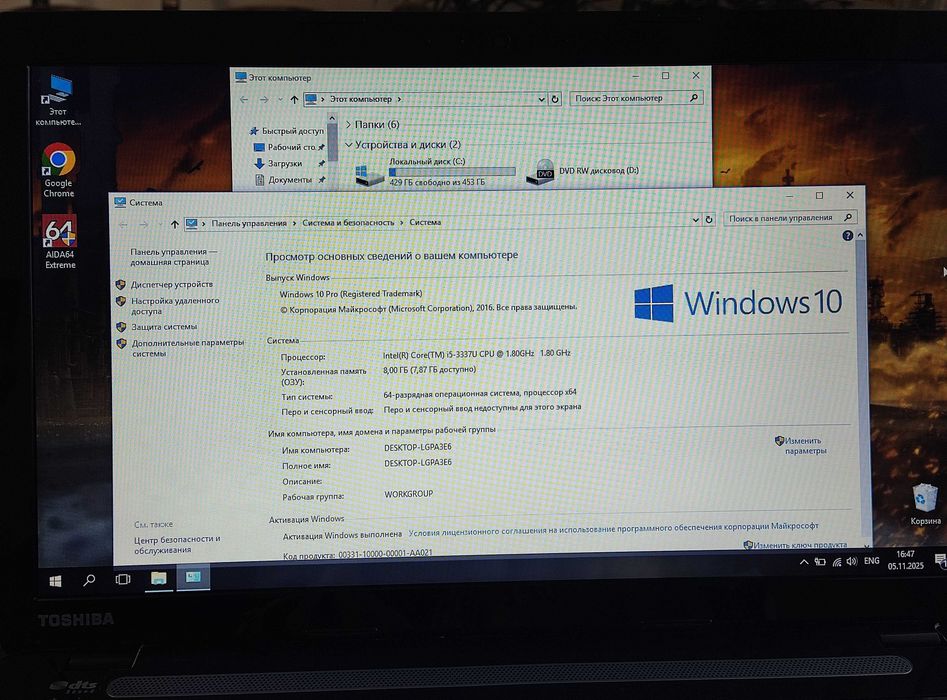Open the volume speaker tray icon

[852, 561]
